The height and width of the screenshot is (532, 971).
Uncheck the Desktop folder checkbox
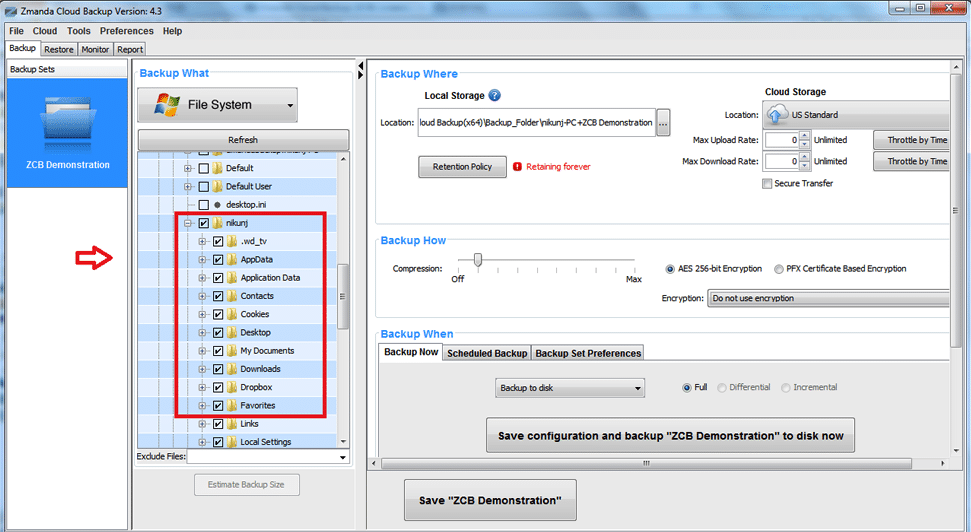point(218,333)
